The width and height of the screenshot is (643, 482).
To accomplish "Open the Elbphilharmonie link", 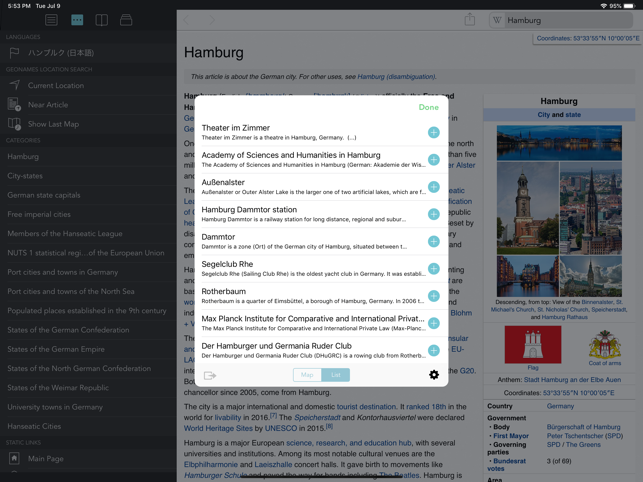I will tap(211, 464).
